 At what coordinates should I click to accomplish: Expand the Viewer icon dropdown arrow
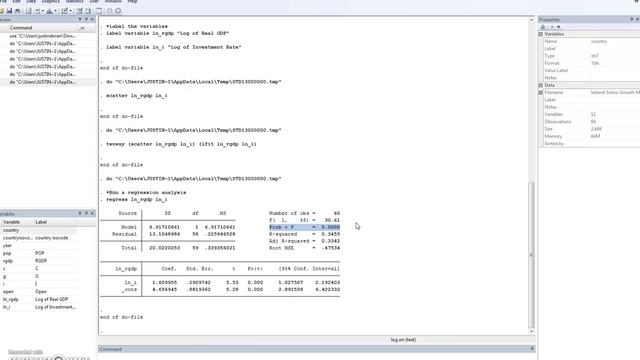pyautogui.click(x=42, y=11)
